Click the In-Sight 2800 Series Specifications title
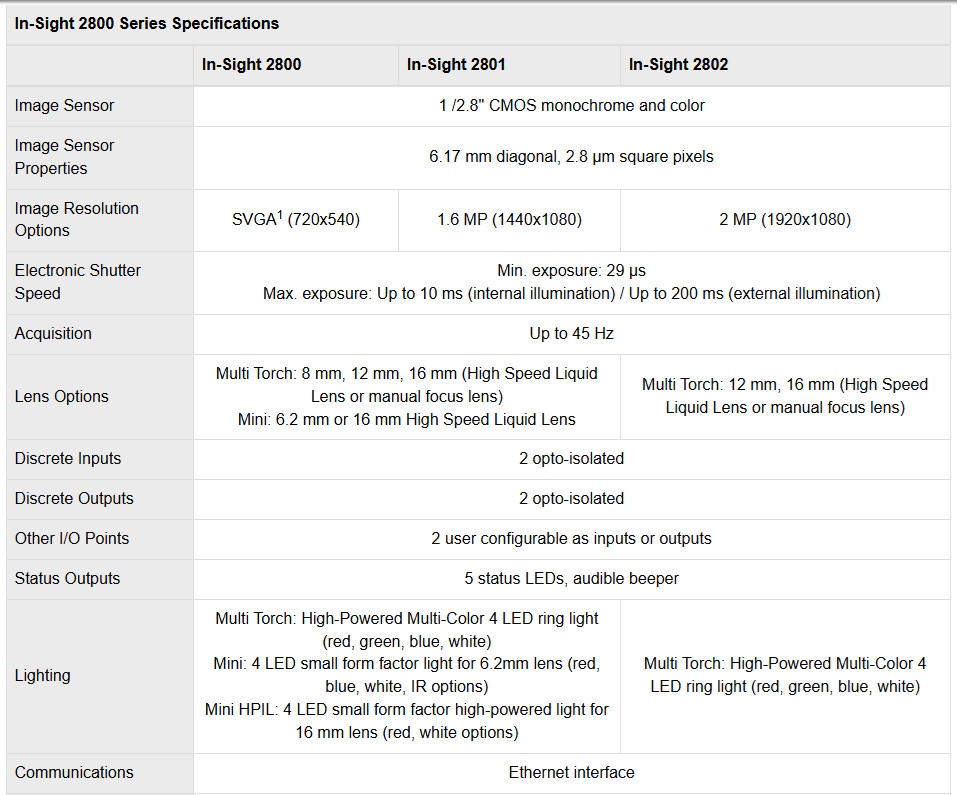The image size is (957, 795). (x=147, y=23)
